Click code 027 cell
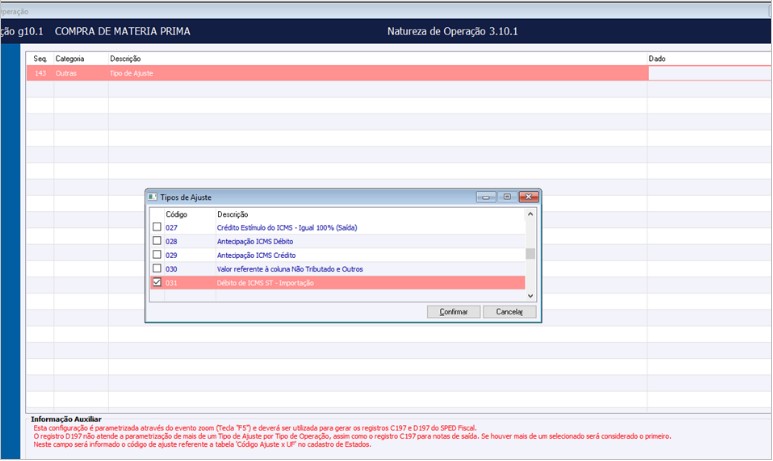 (172, 228)
